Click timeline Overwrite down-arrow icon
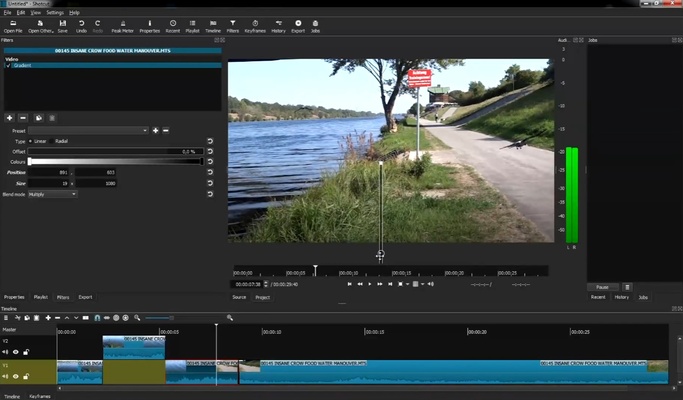The width and height of the screenshot is (683, 400). click(76, 318)
